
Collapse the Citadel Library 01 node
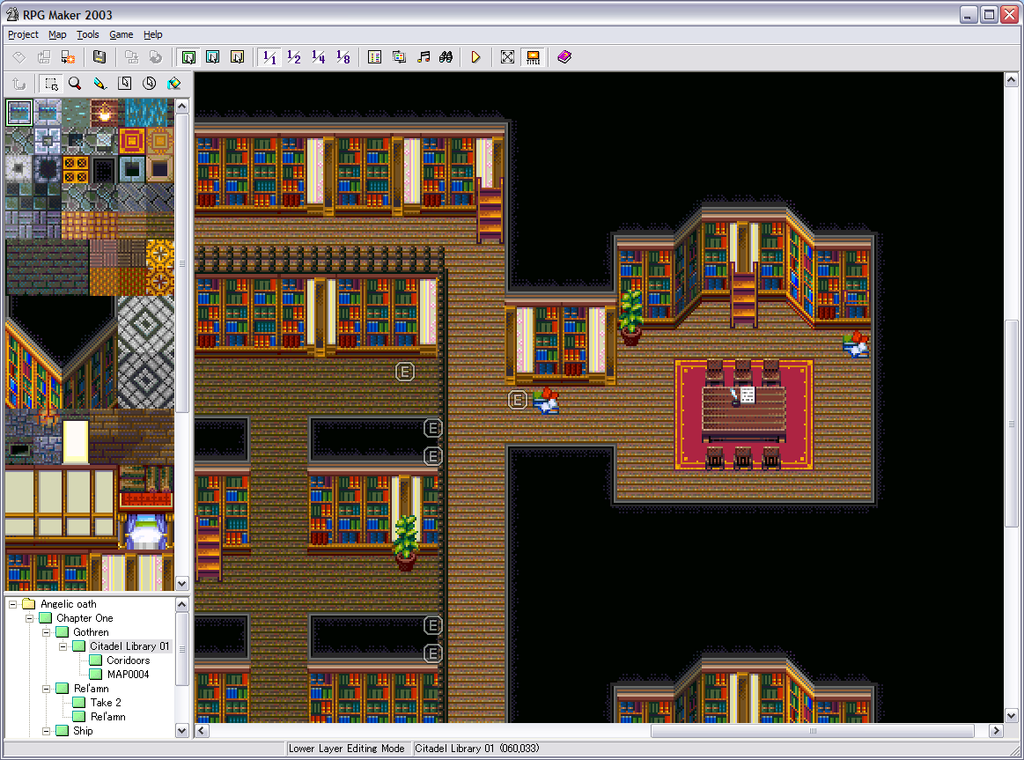(x=63, y=646)
